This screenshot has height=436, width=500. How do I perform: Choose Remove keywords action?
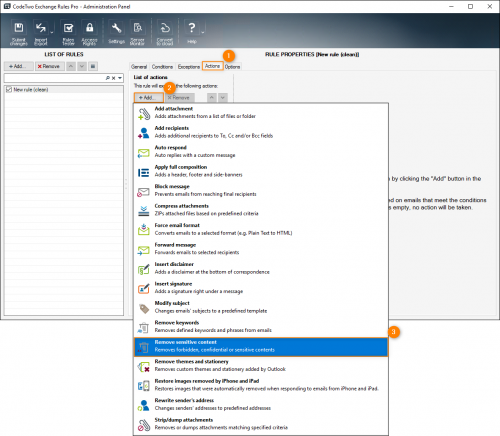coord(261,327)
